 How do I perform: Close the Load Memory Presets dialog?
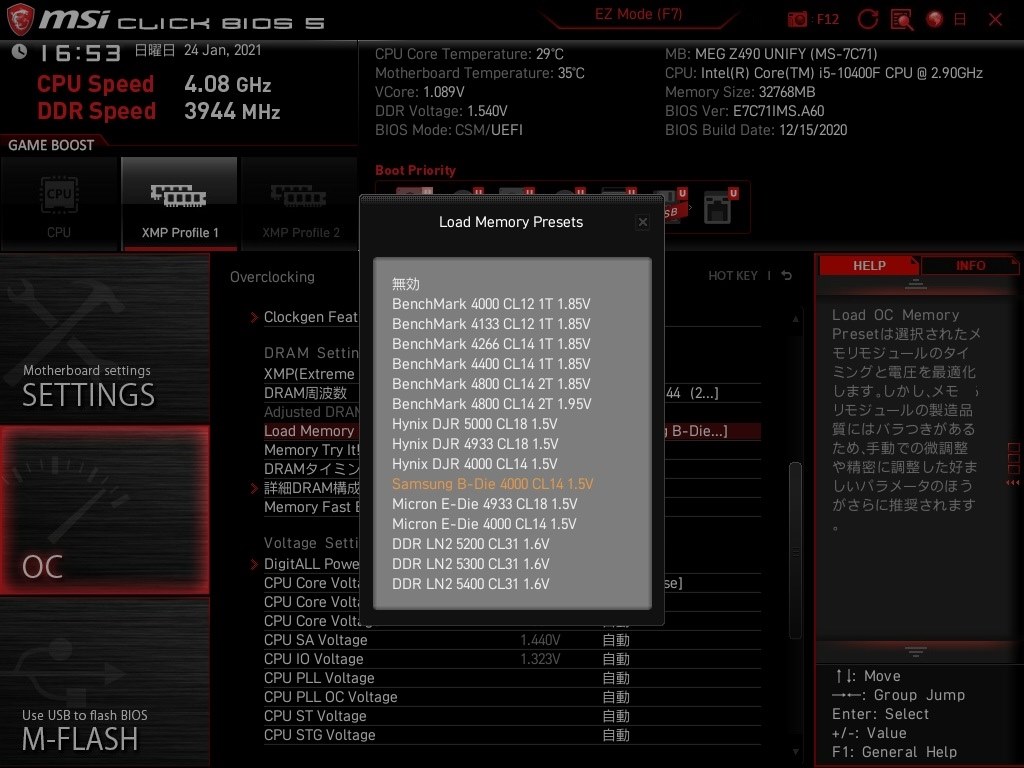click(x=643, y=223)
